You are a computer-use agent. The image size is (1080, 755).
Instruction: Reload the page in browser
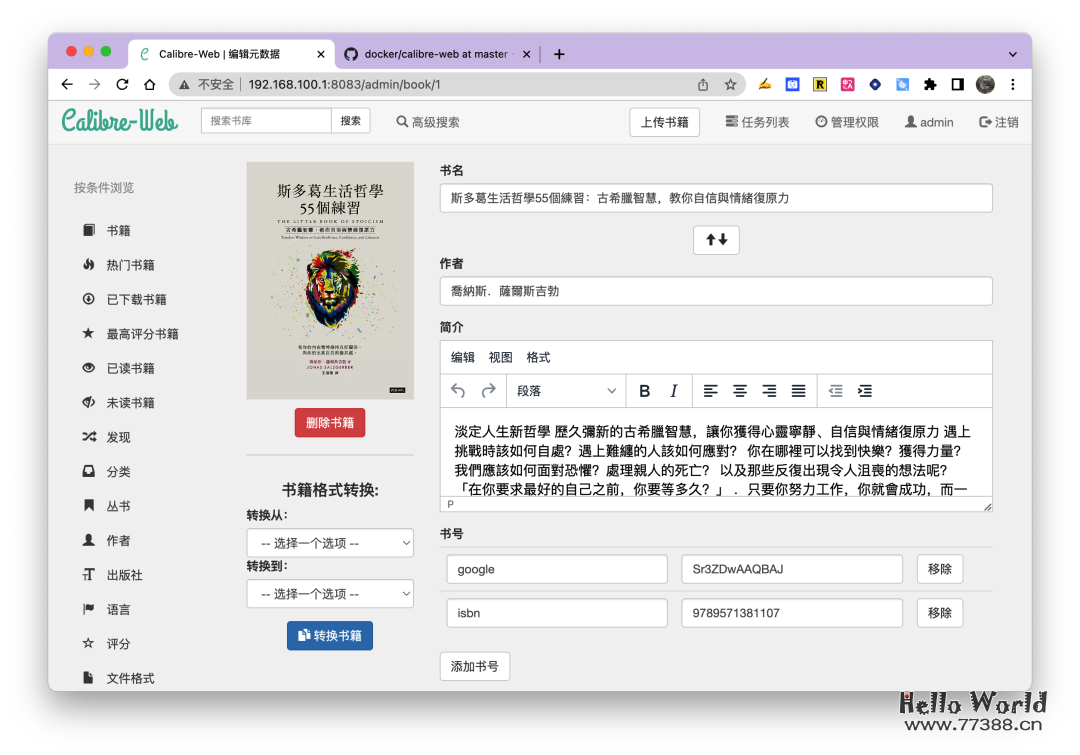(122, 85)
